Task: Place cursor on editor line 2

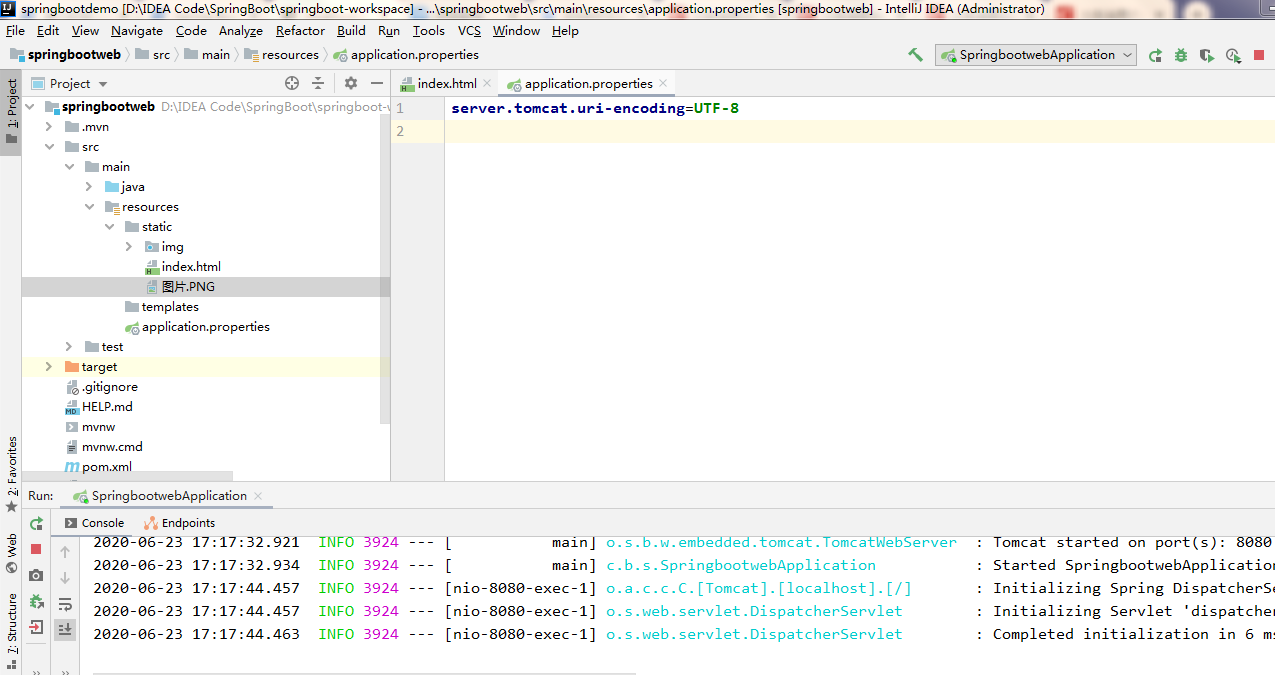Action: coord(858,131)
